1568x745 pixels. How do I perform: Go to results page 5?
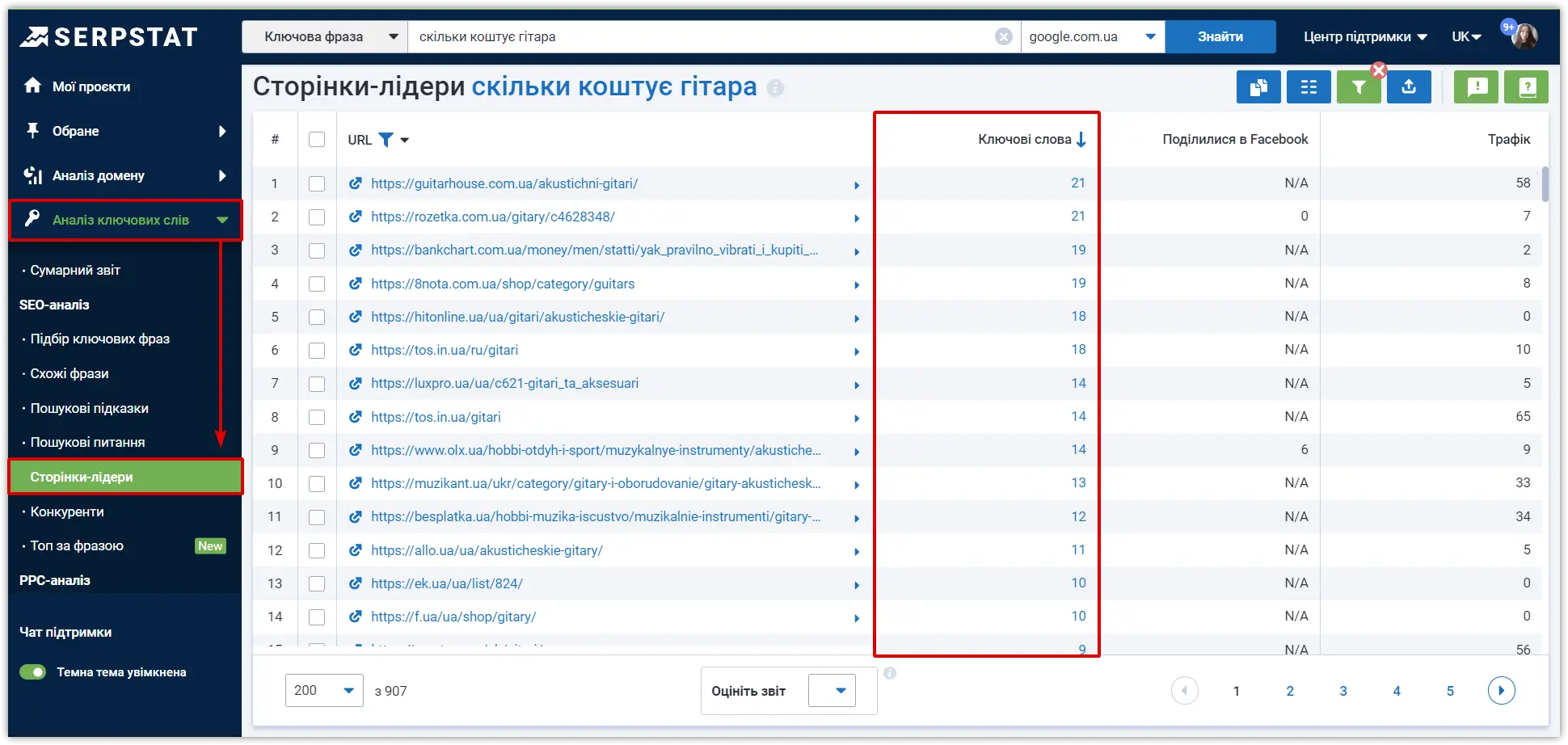[1450, 691]
